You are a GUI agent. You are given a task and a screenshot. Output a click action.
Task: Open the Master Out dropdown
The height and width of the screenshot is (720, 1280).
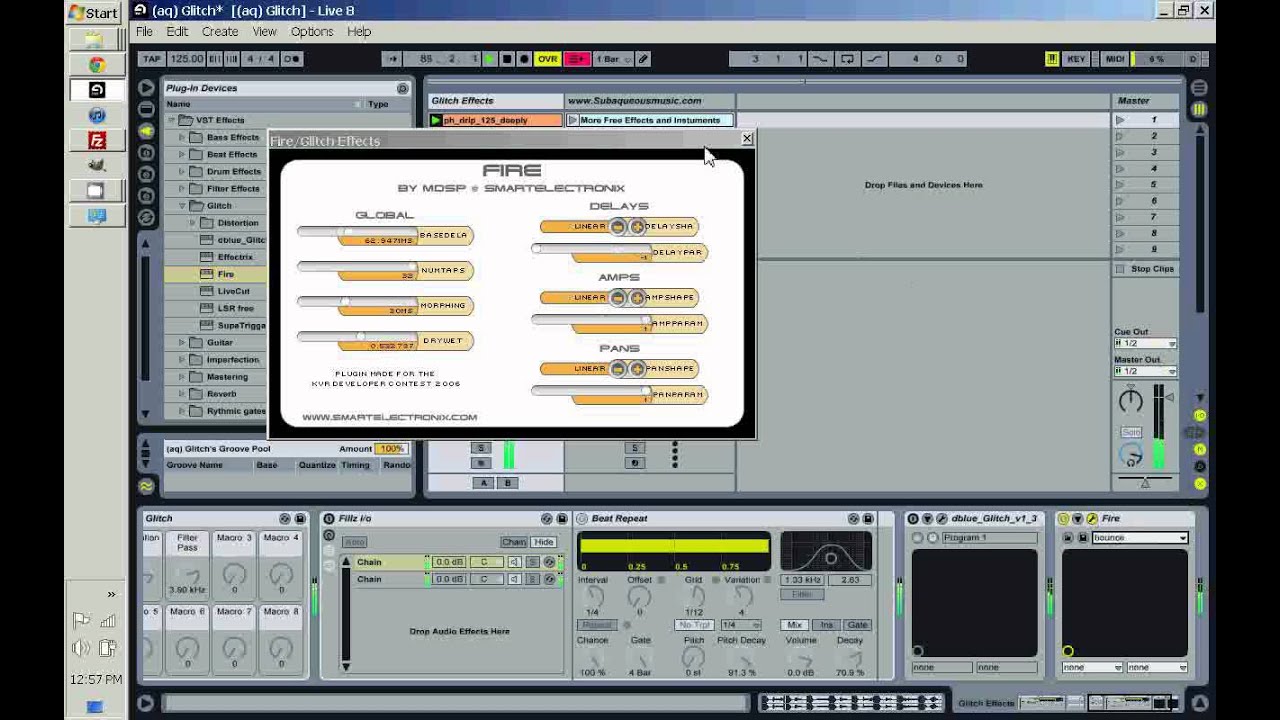coord(1145,371)
